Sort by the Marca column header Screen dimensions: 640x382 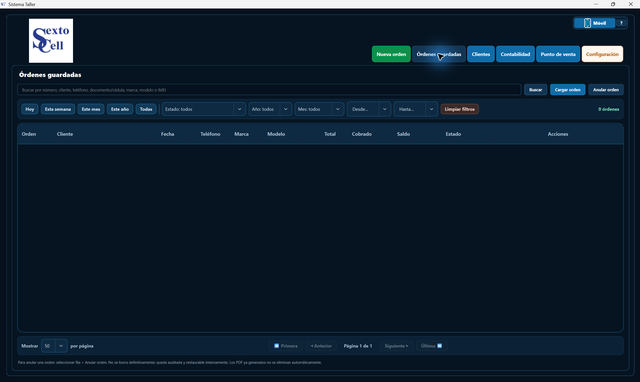click(241, 134)
